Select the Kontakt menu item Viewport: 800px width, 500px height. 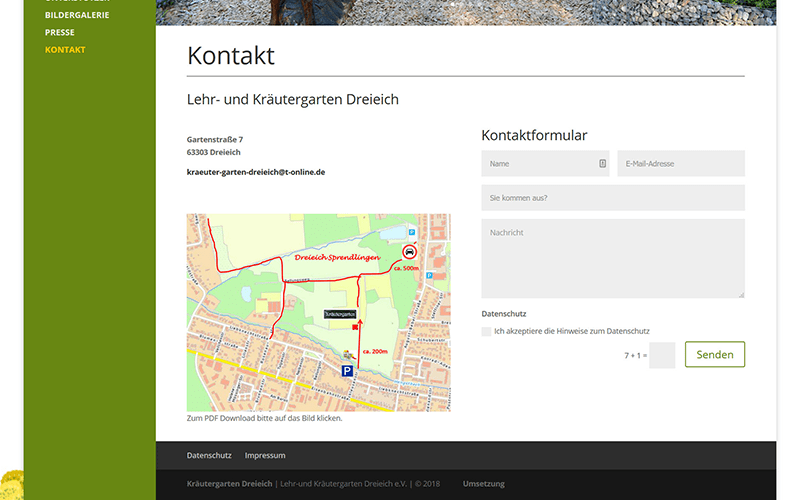point(65,50)
